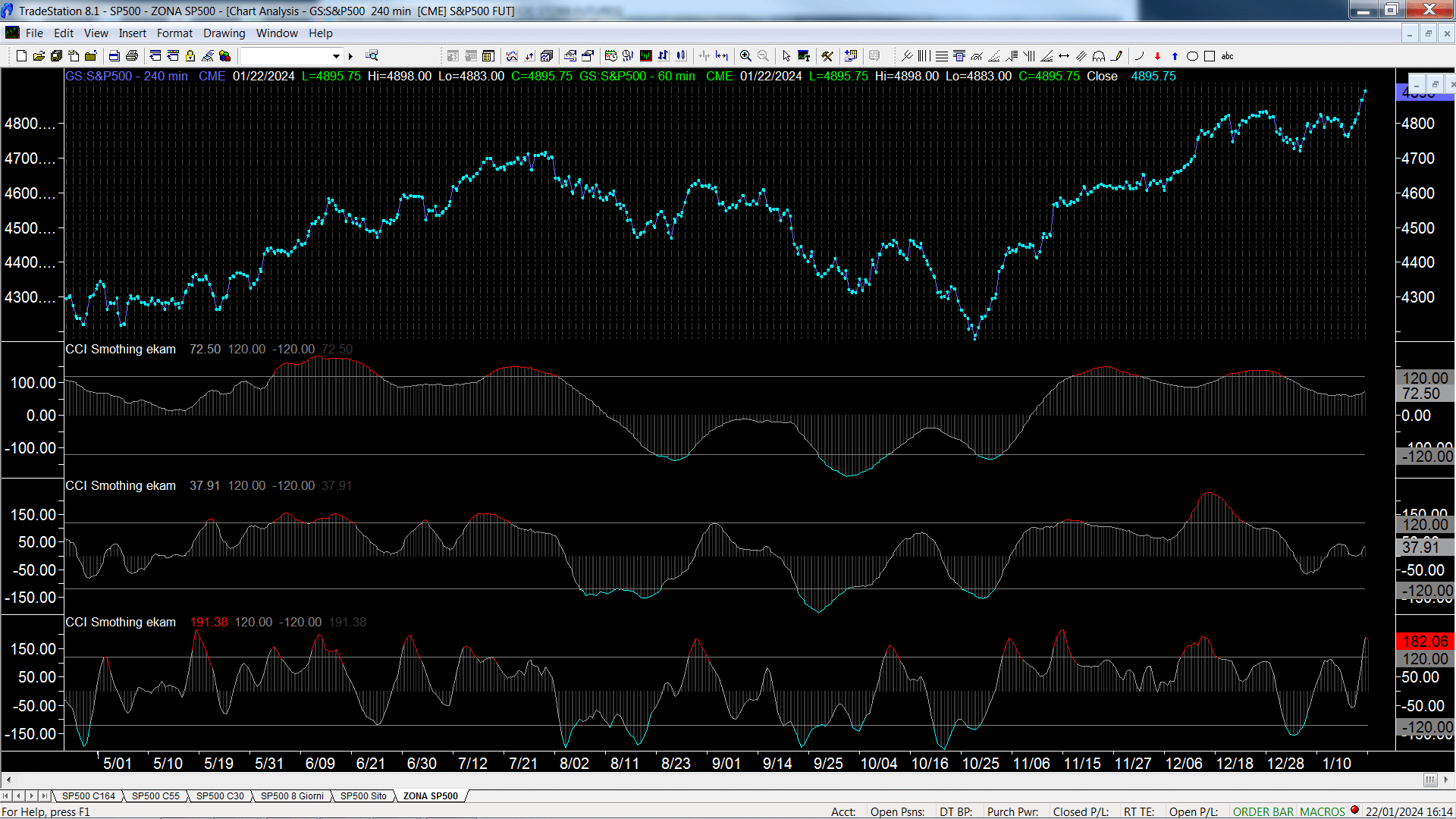Open the Drawing menu
This screenshot has width=1456, height=819.
click(x=224, y=33)
